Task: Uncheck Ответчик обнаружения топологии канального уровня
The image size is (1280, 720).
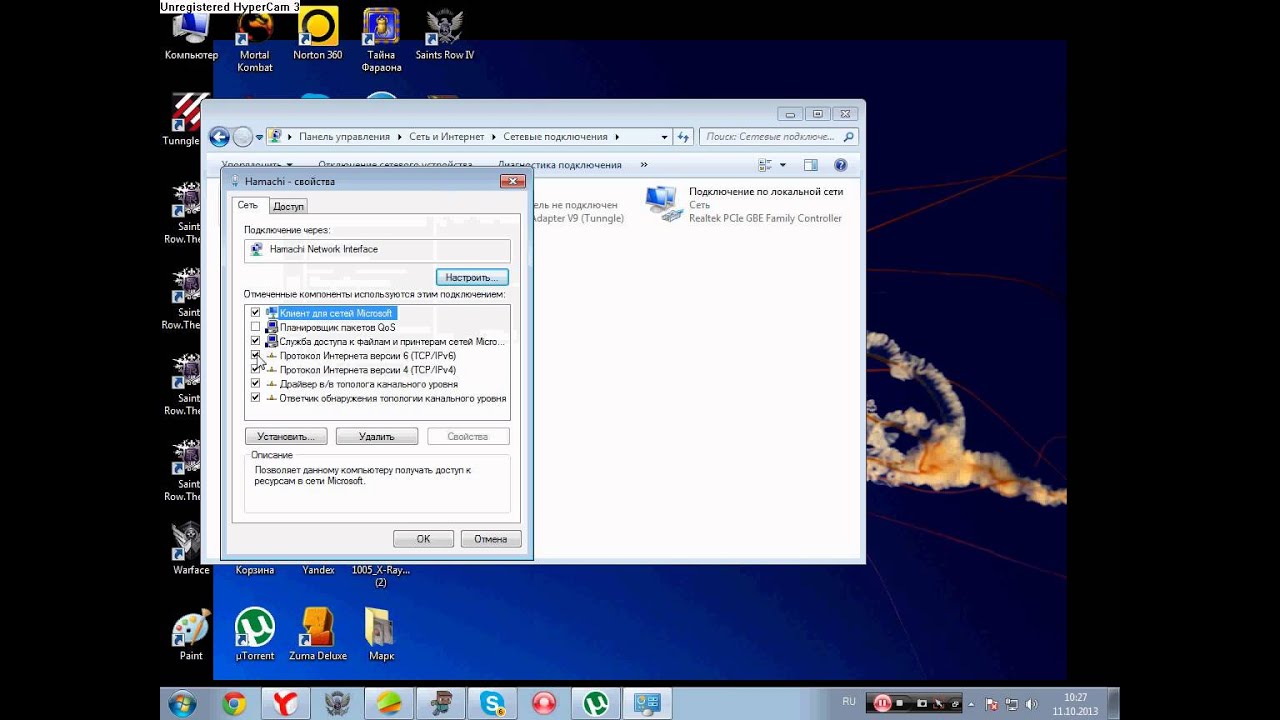Action: tap(255, 397)
